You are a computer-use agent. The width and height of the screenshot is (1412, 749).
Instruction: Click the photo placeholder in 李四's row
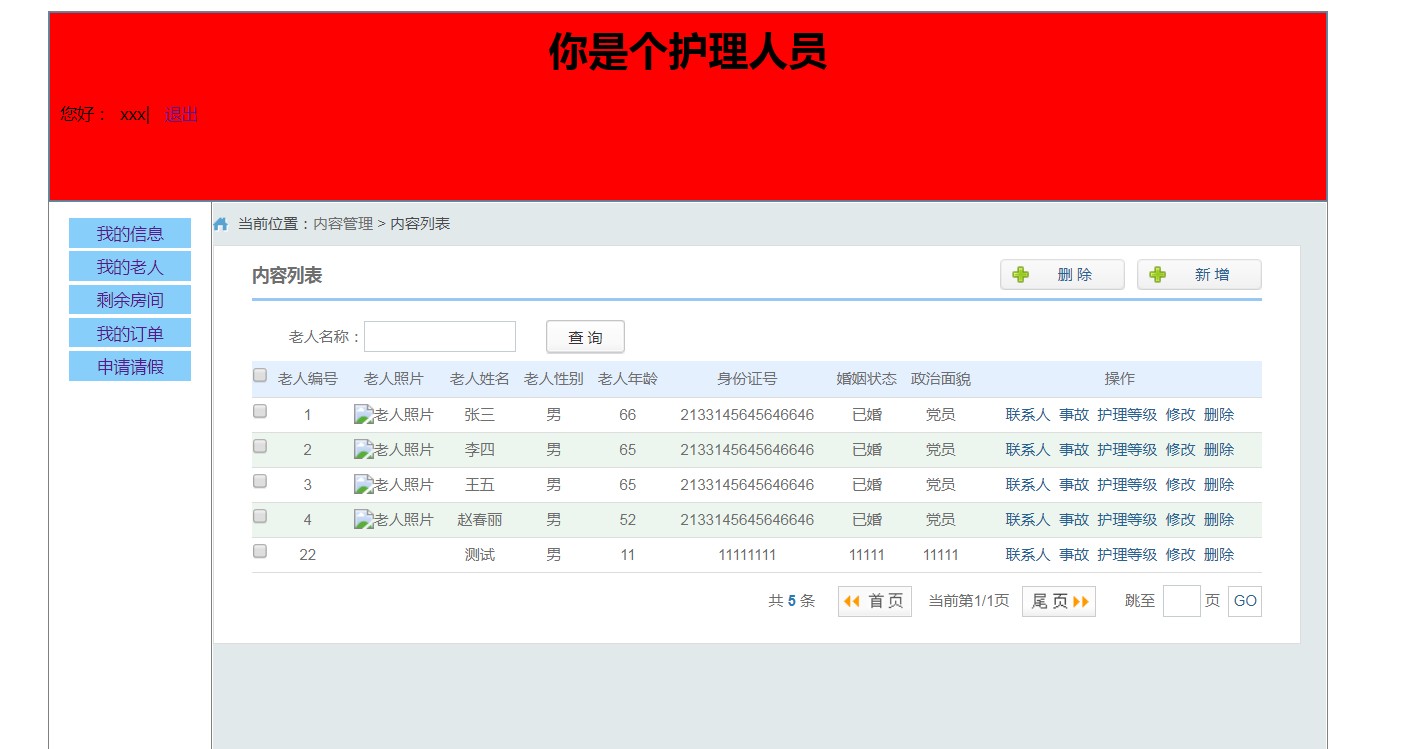[x=394, y=450]
